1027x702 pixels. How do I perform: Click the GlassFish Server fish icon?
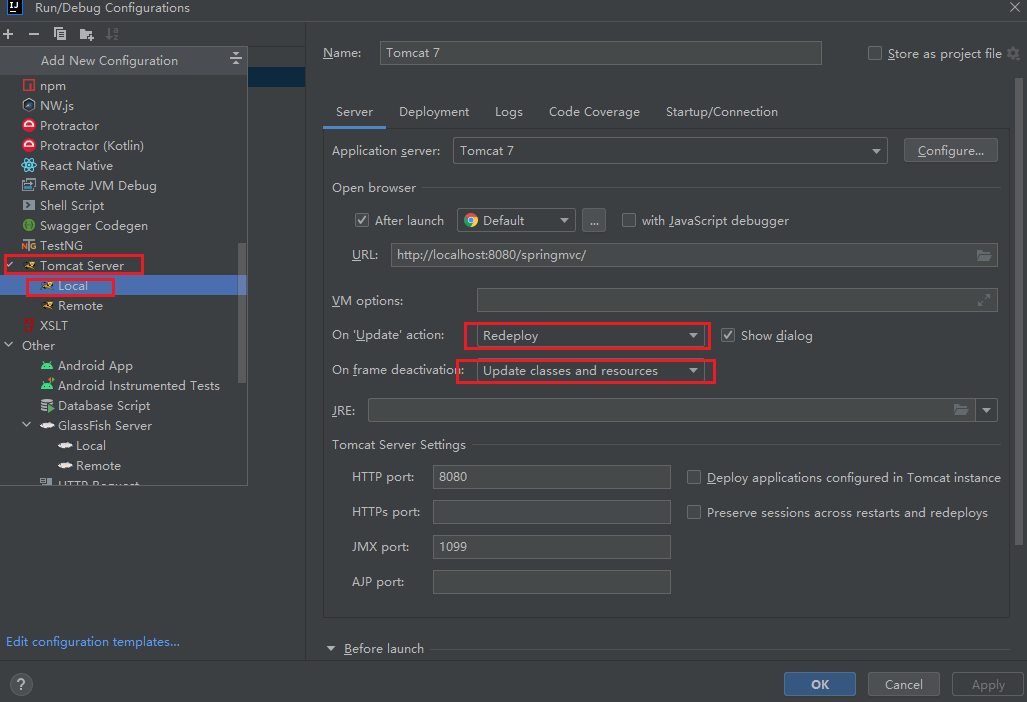[x=47, y=426]
